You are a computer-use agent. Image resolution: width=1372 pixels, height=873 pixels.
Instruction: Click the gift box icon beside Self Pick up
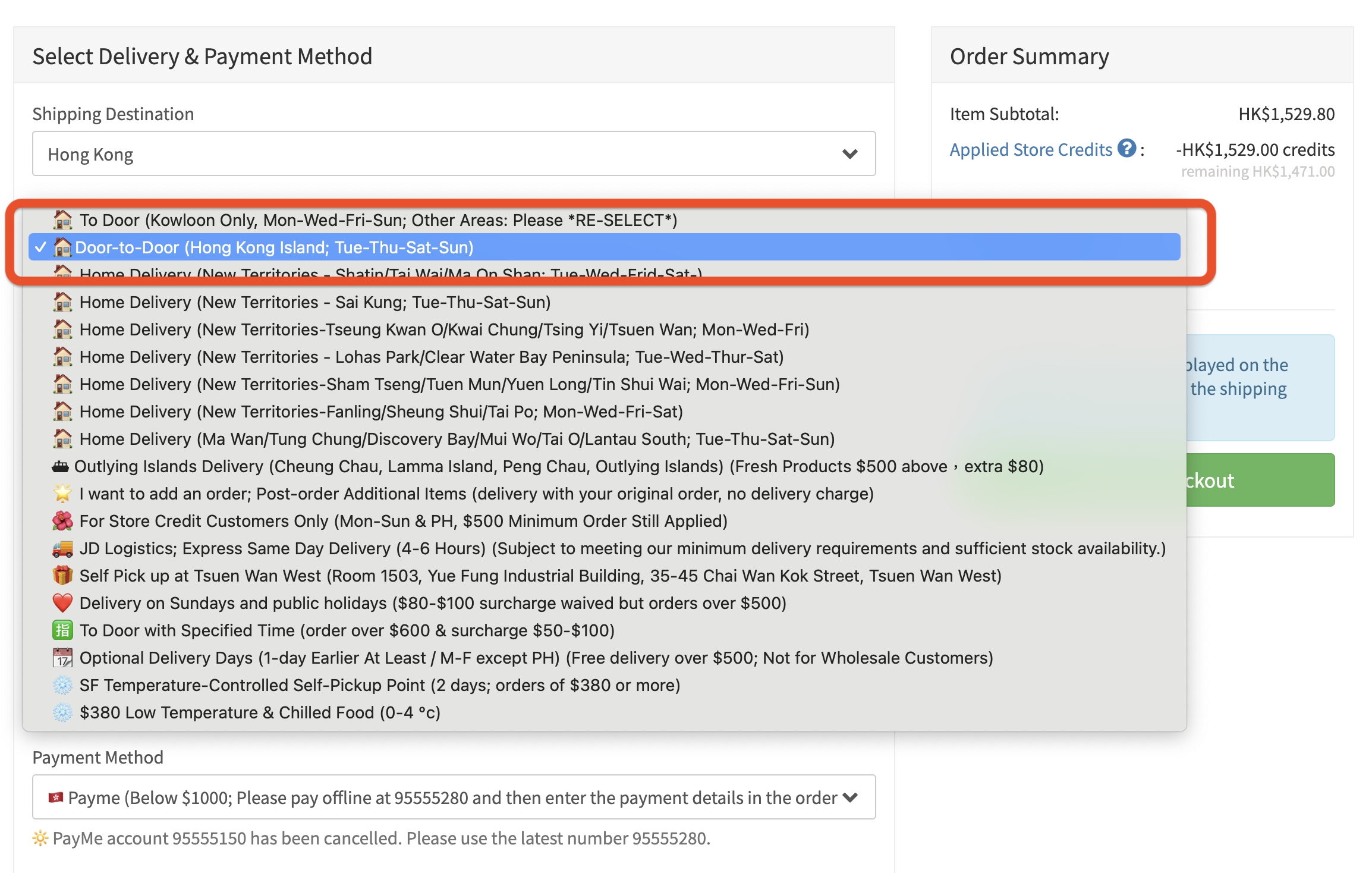coord(62,576)
